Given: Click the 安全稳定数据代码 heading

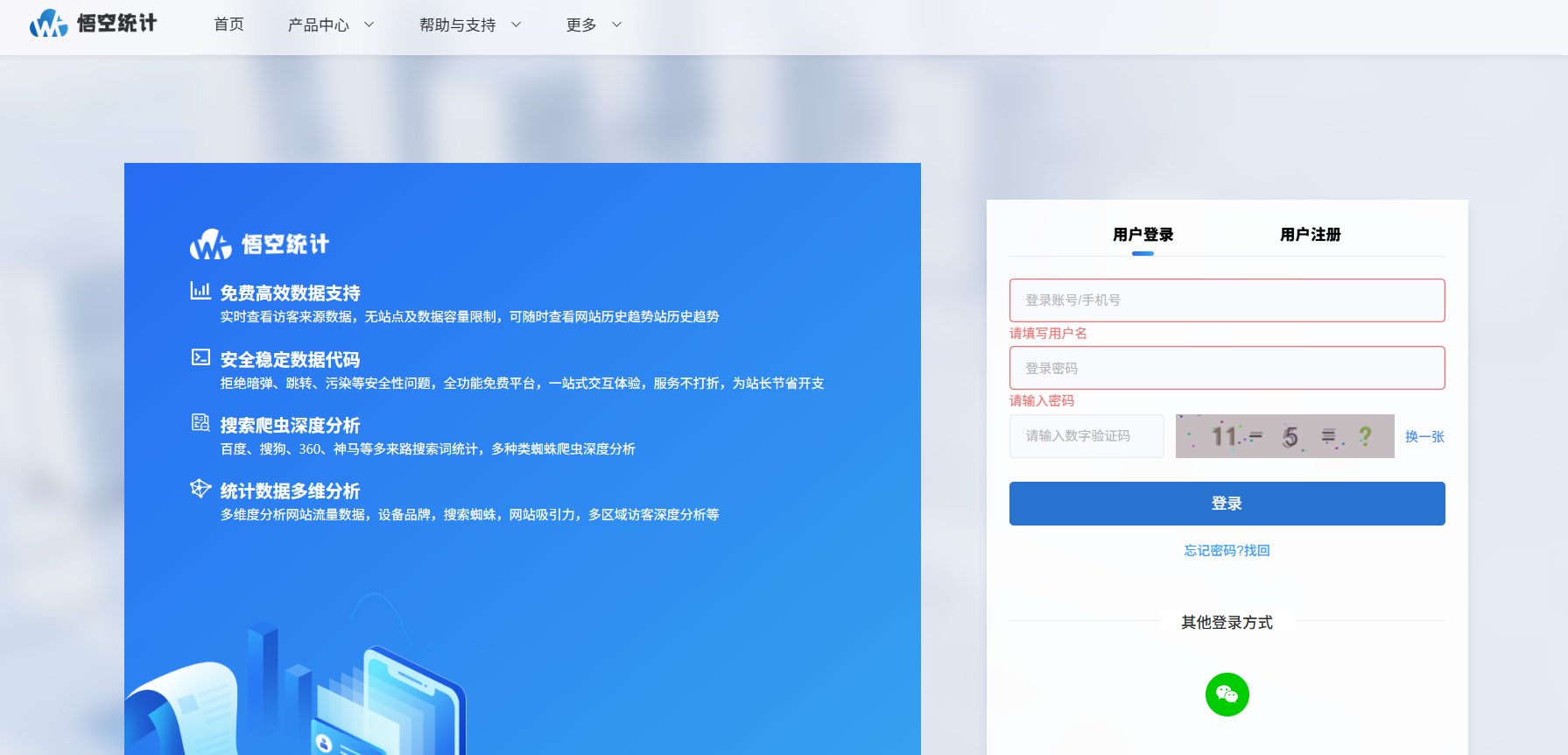Looking at the screenshot, I should pos(290,360).
